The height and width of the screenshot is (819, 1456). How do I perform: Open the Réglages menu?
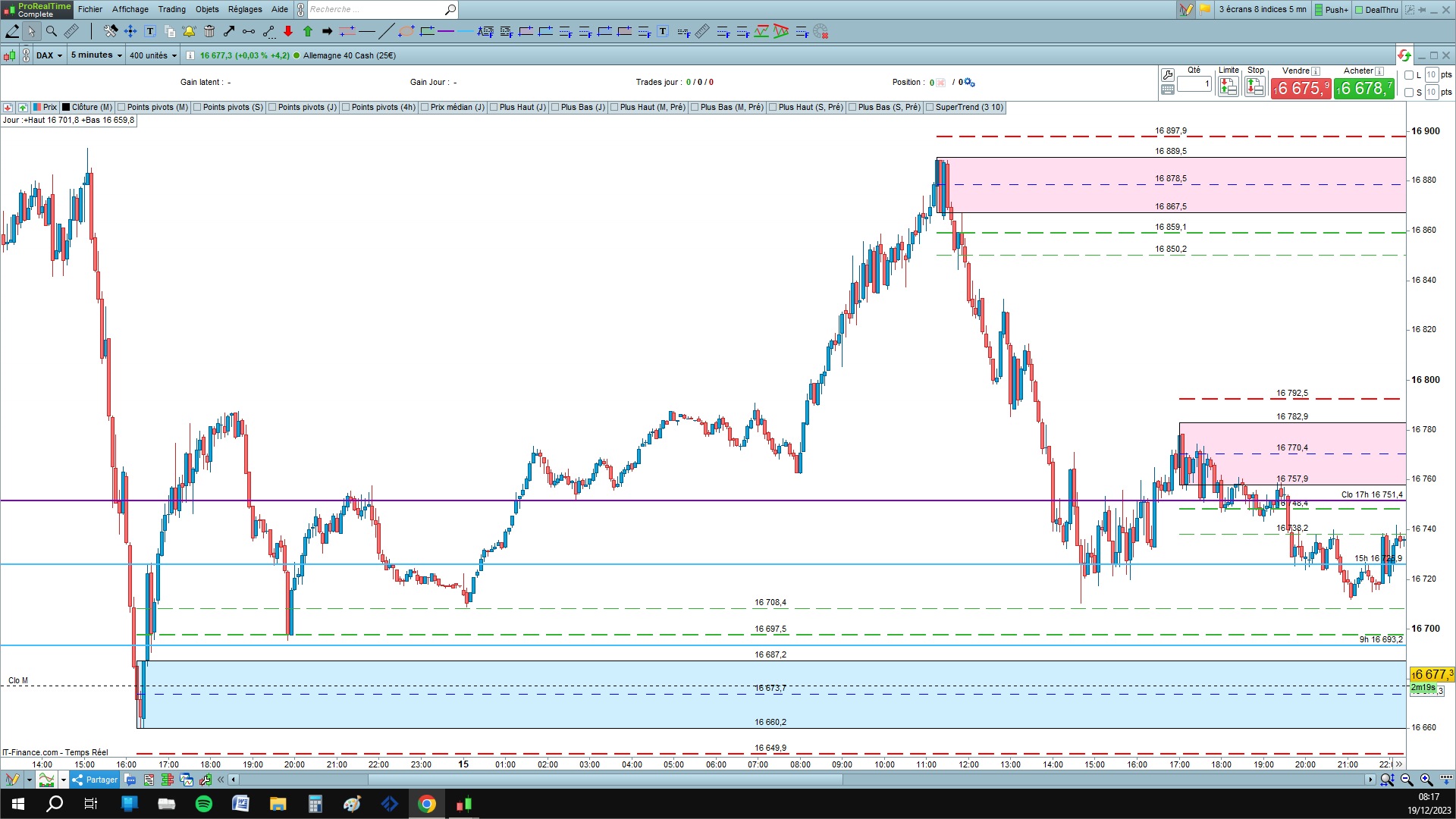pyautogui.click(x=245, y=9)
